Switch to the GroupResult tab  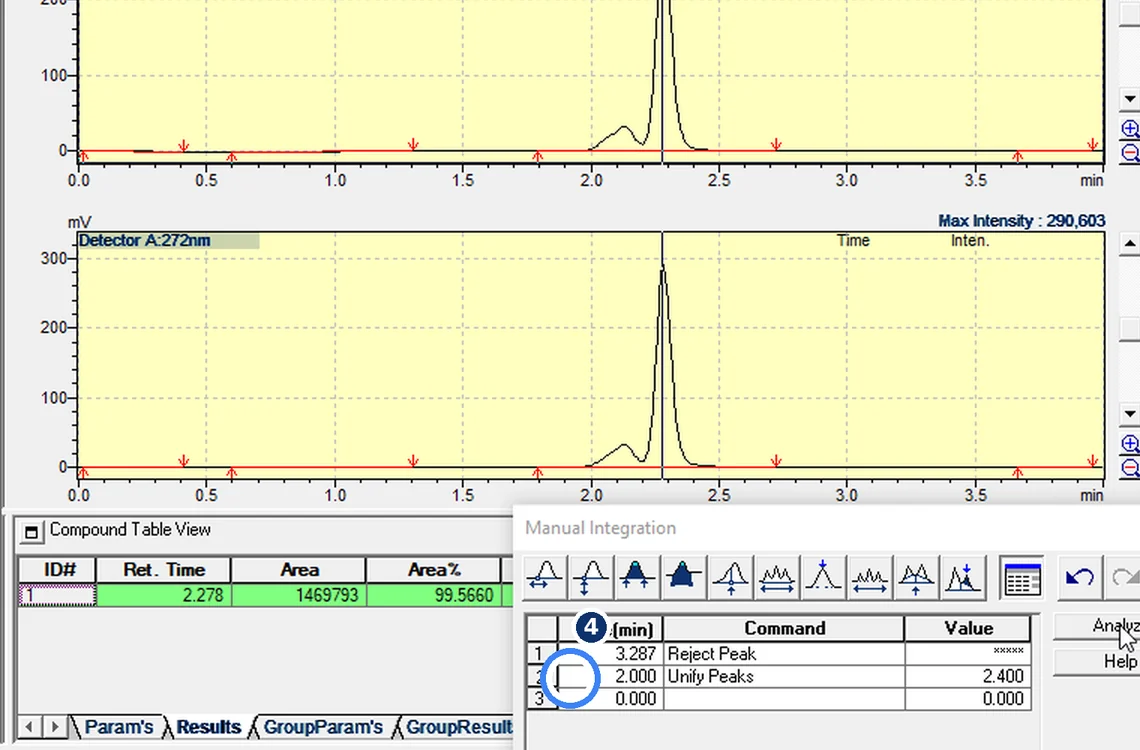coord(458,727)
